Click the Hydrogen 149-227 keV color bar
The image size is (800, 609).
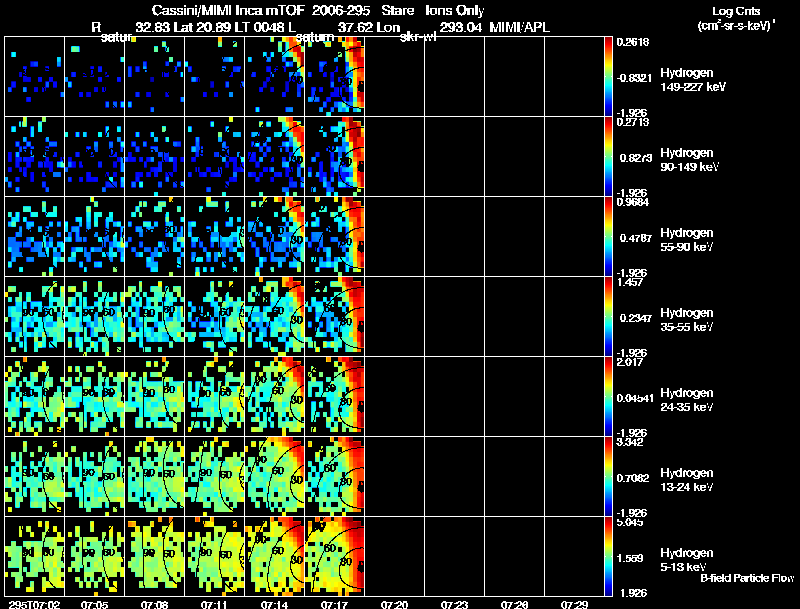click(x=610, y=76)
